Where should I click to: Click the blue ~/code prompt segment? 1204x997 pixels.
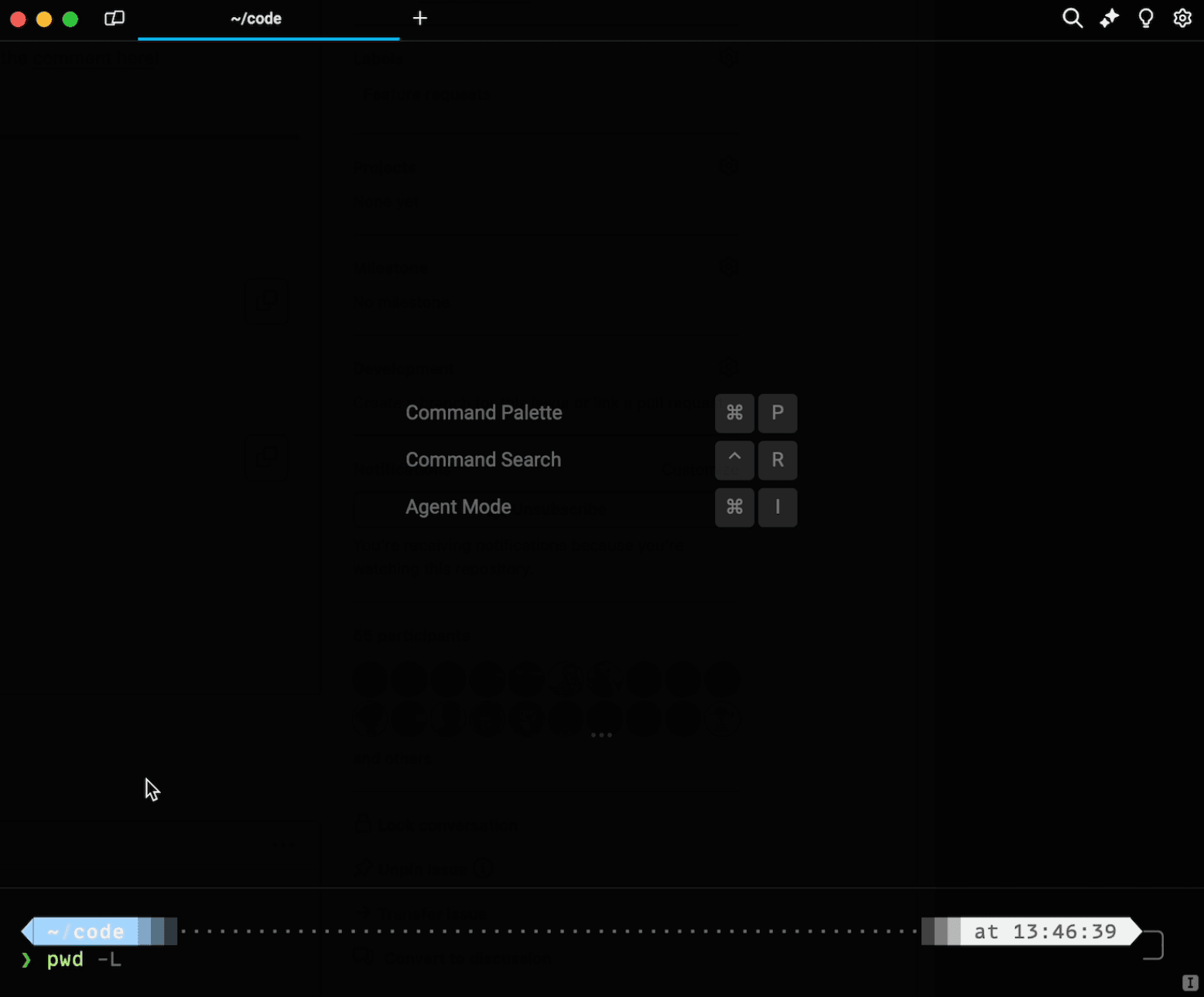[86, 931]
